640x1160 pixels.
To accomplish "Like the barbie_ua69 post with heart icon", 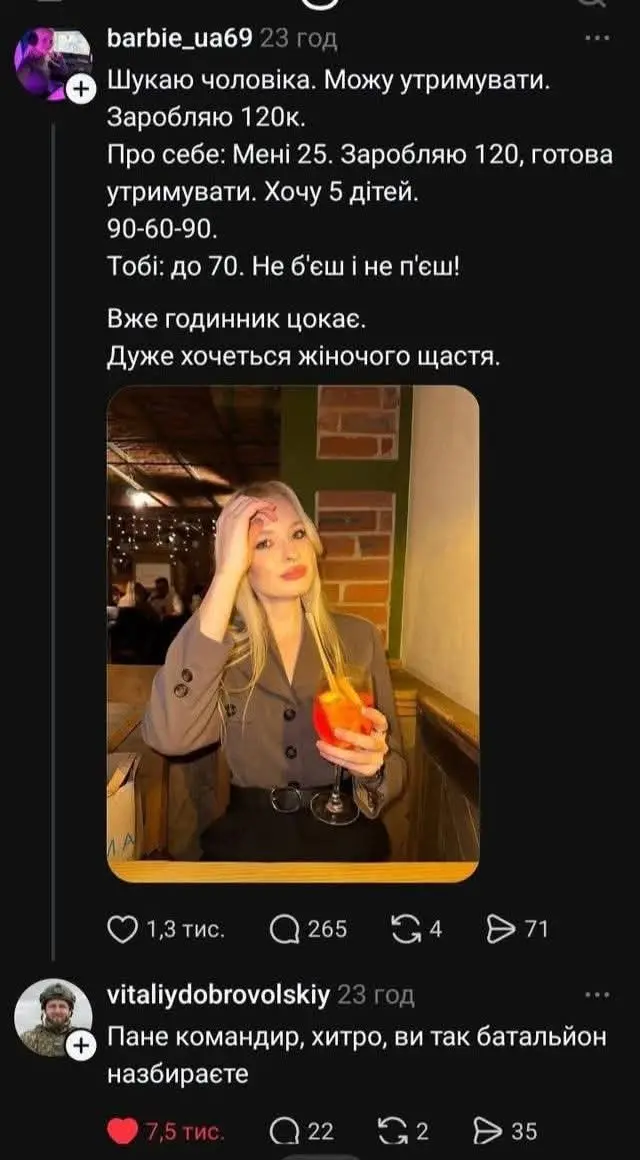I will click(x=123, y=928).
